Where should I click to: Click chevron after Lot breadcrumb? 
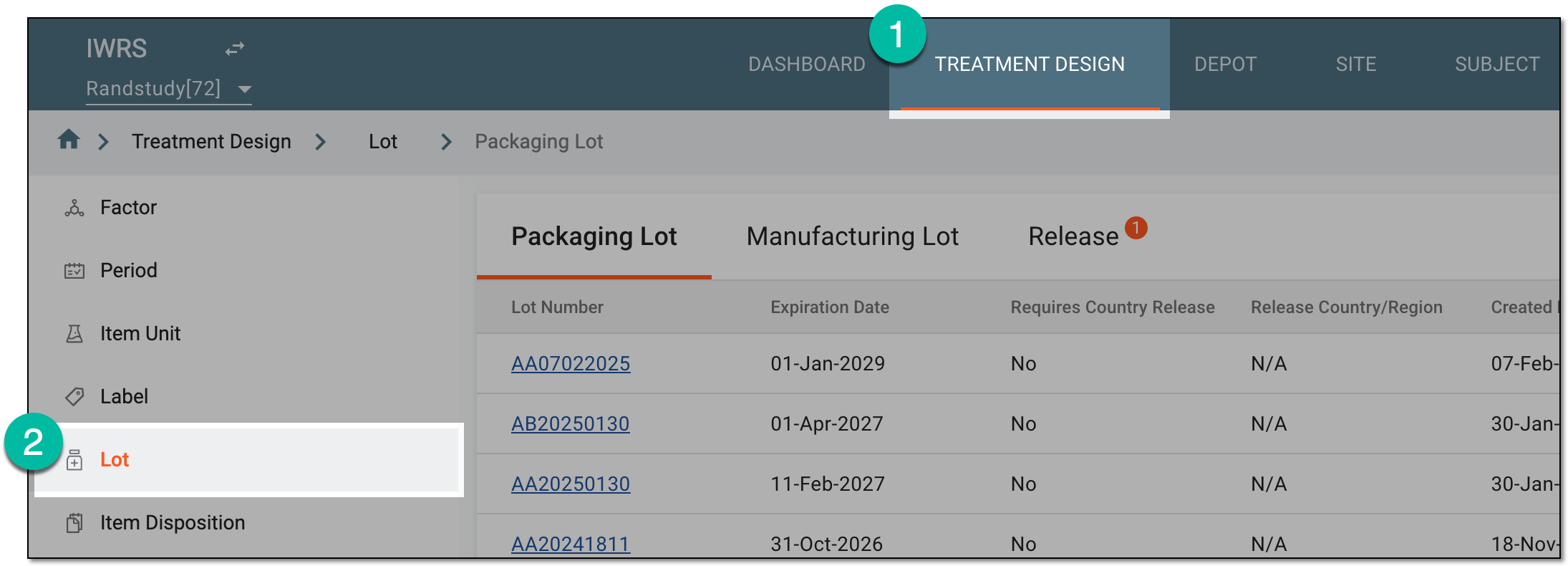(x=446, y=142)
